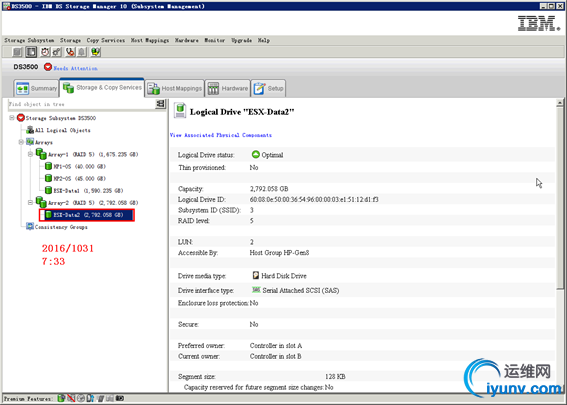Click the round grey premium feature icon
567x405 pixels.
point(81,398)
